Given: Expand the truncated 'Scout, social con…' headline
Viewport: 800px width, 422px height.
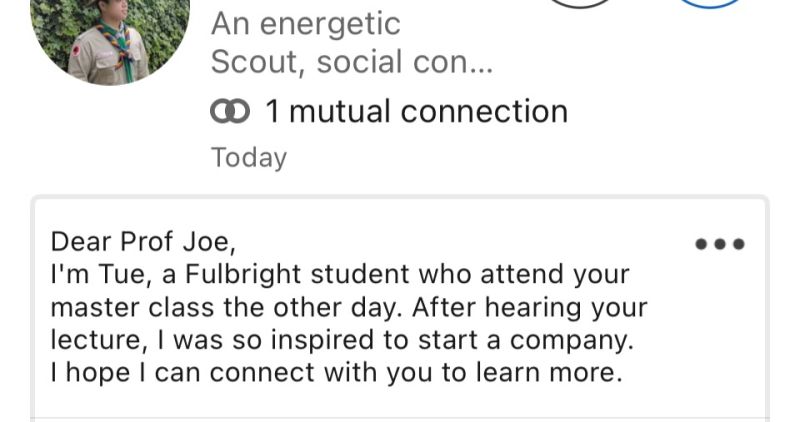Looking at the screenshot, I should tap(352, 62).
